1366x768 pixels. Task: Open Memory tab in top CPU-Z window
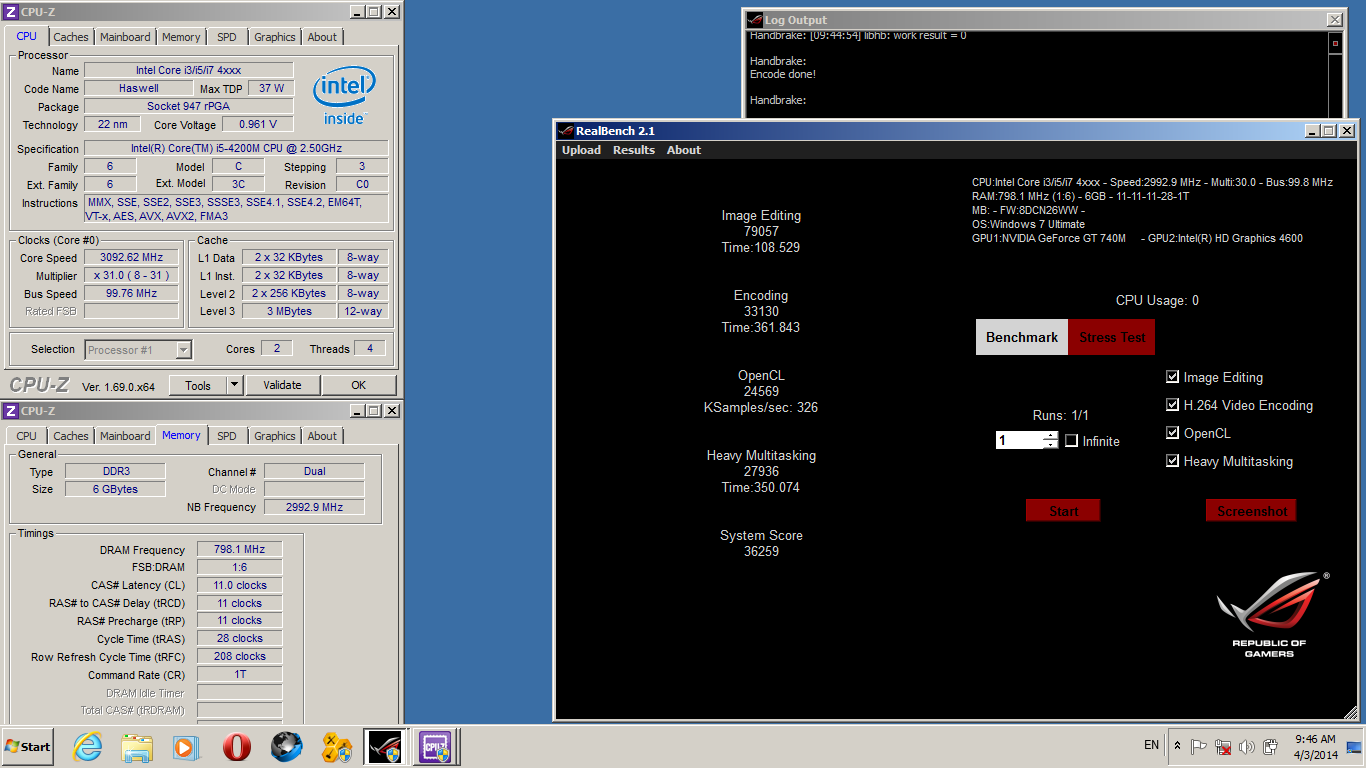(x=181, y=37)
